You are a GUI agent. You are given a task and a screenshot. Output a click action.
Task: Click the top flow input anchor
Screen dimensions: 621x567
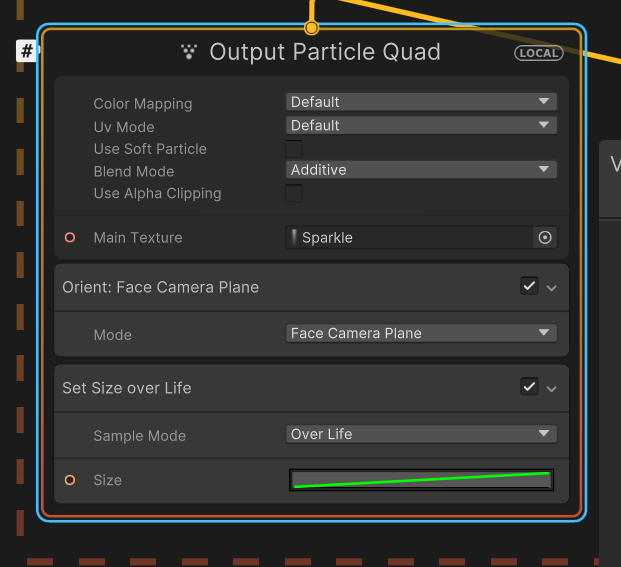tap(312, 28)
